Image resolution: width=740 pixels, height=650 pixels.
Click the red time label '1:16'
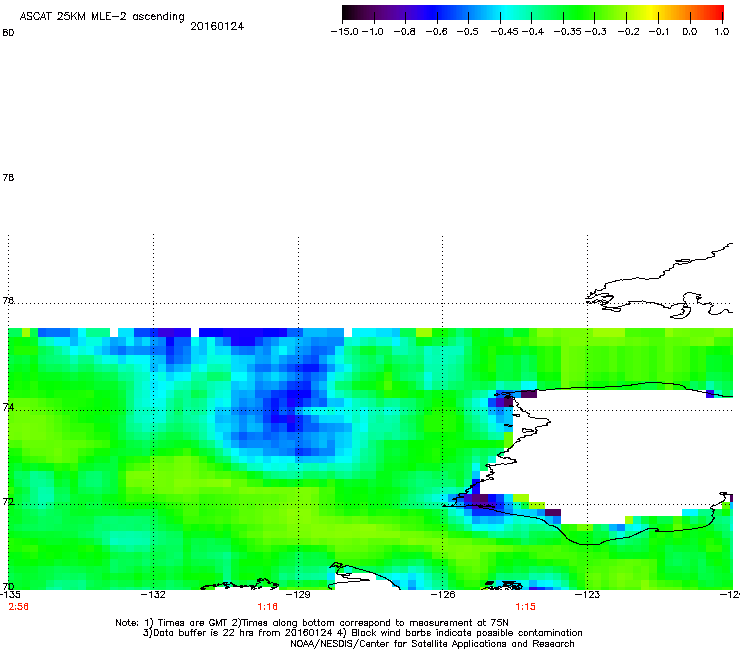tap(267, 607)
